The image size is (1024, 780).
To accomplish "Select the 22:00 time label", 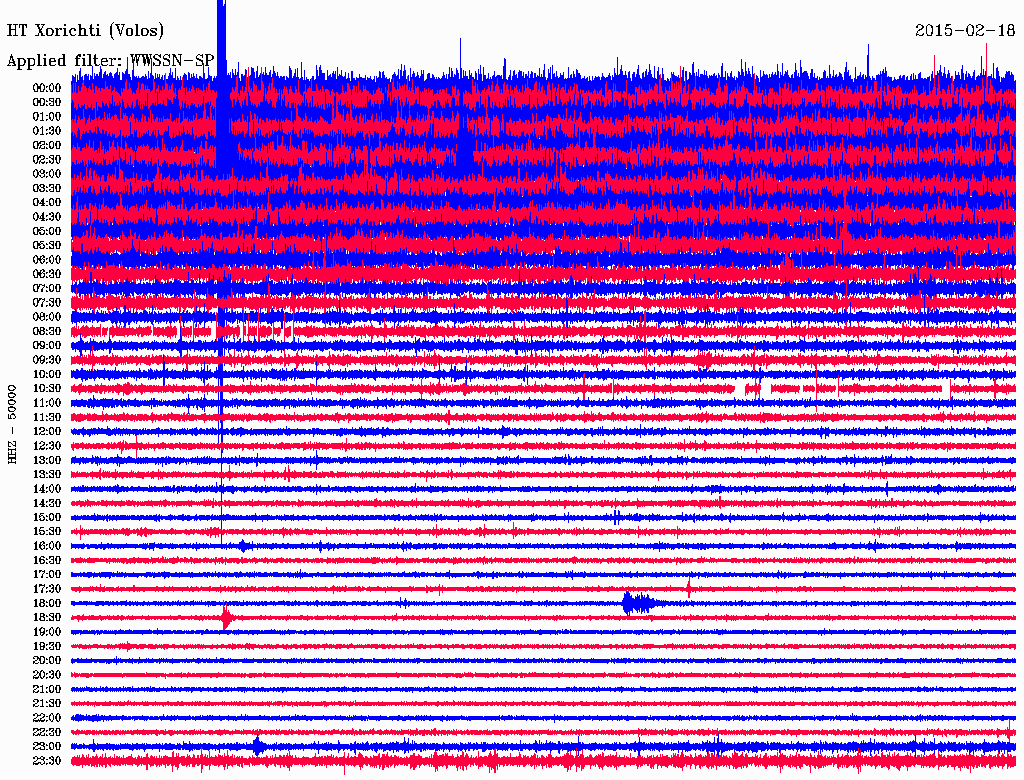I will click(x=47, y=718).
